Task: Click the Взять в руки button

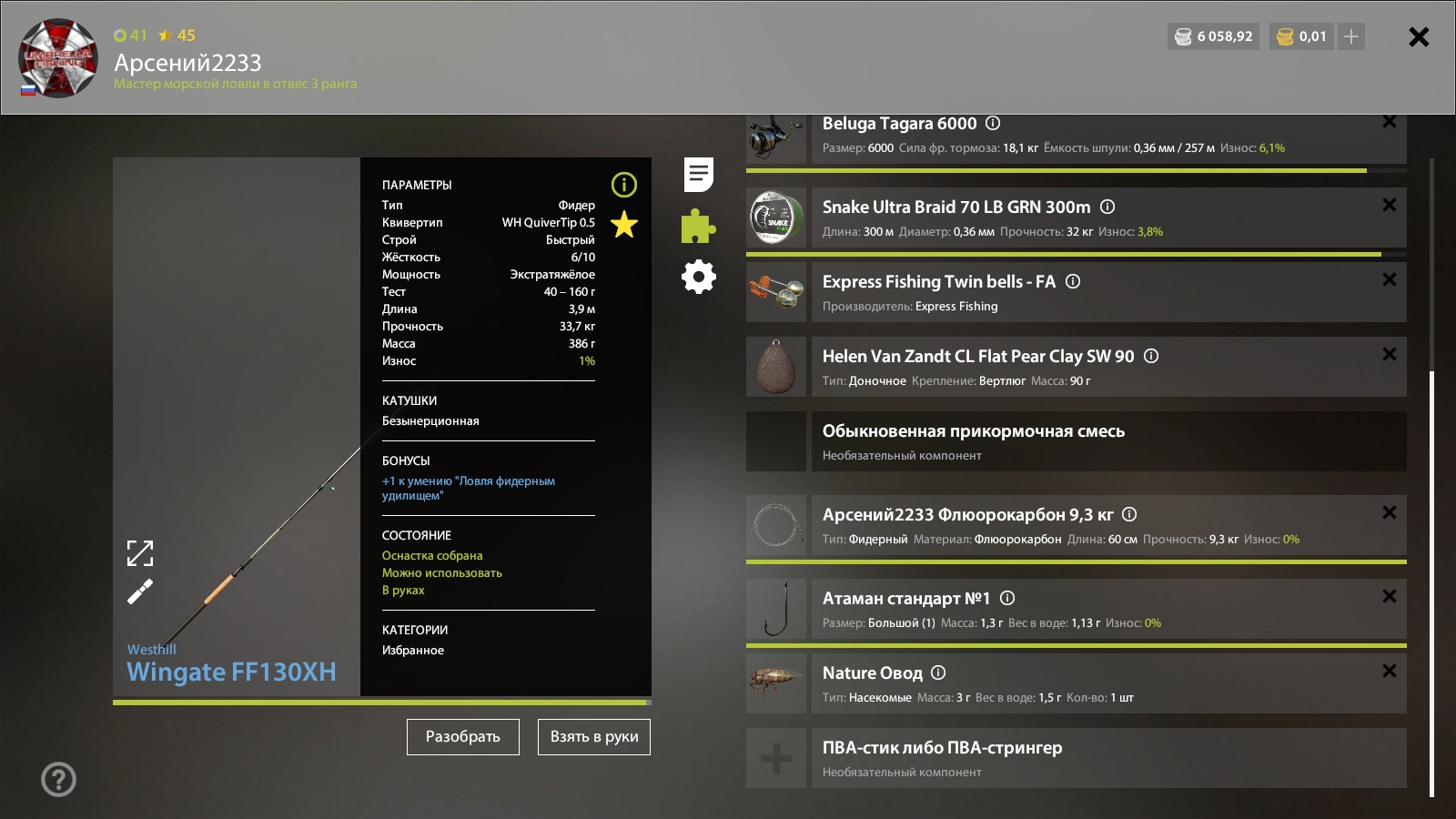Action: pos(594,737)
